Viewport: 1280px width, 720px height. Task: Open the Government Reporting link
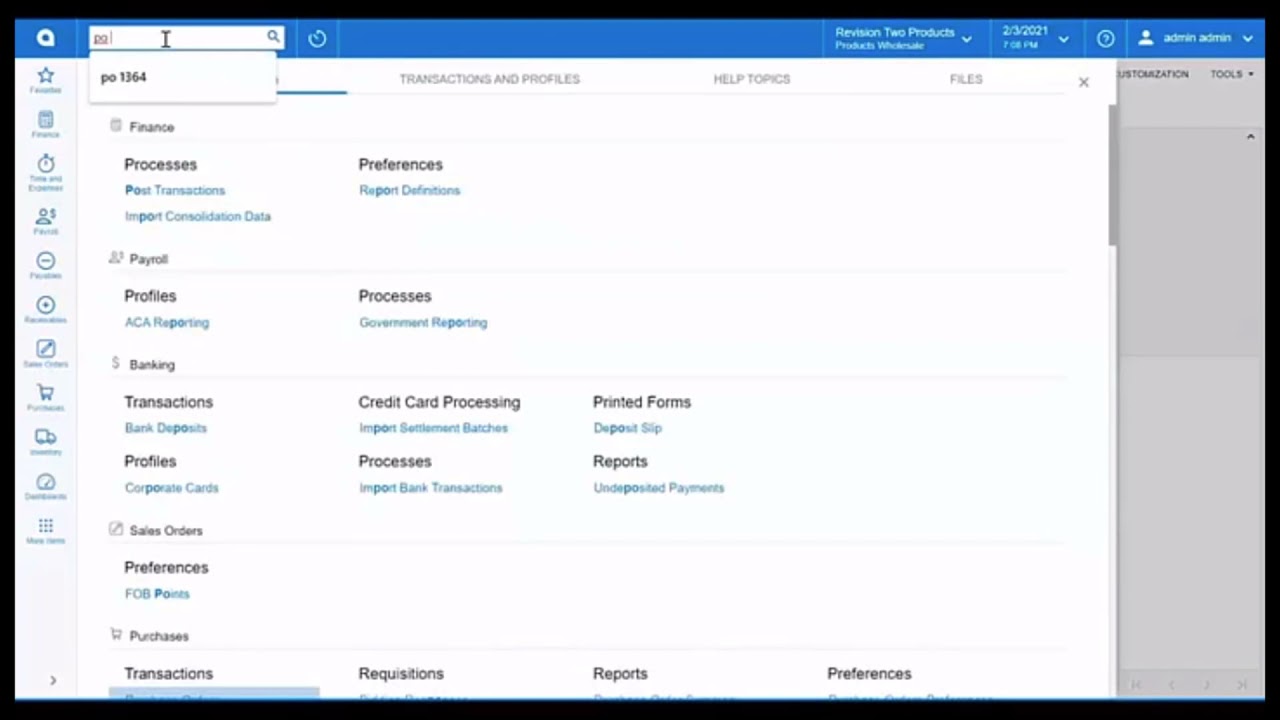[423, 322]
